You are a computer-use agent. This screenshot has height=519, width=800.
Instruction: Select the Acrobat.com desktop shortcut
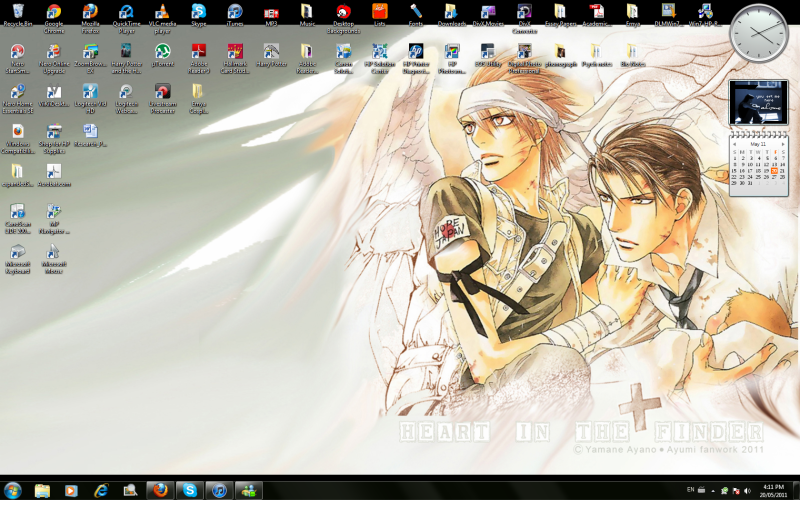click(54, 176)
